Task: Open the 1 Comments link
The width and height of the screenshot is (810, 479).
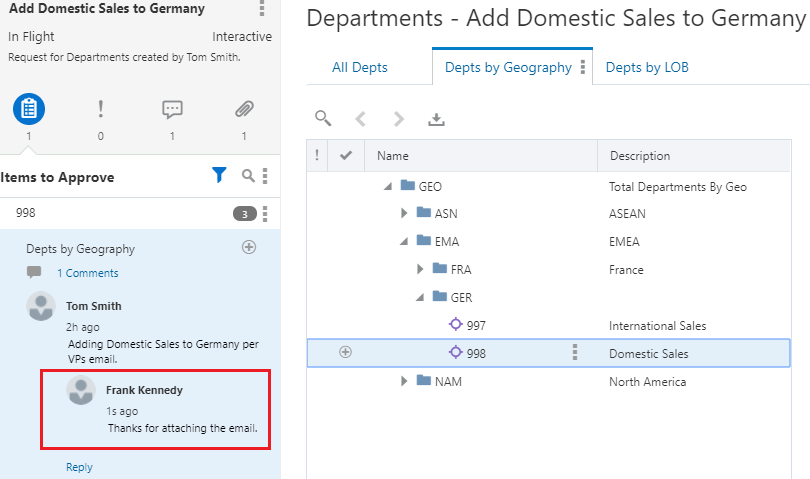Action: pyautogui.click(x=87, y=273)
